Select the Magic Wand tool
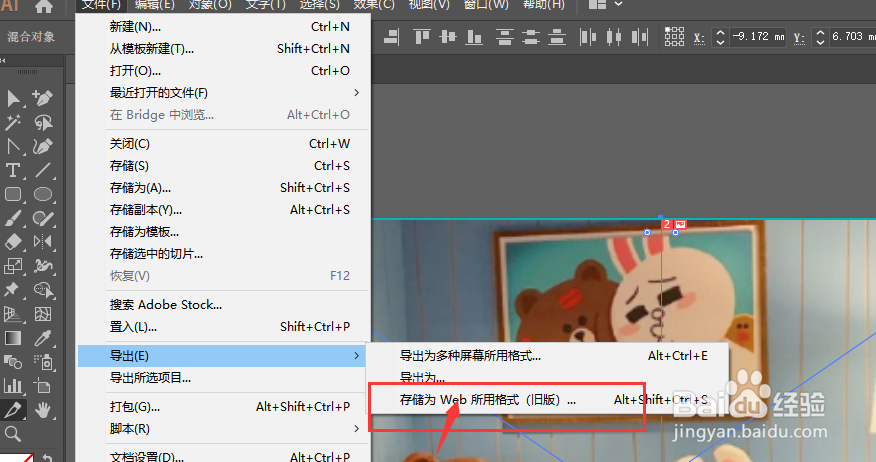 coord(13,122)
